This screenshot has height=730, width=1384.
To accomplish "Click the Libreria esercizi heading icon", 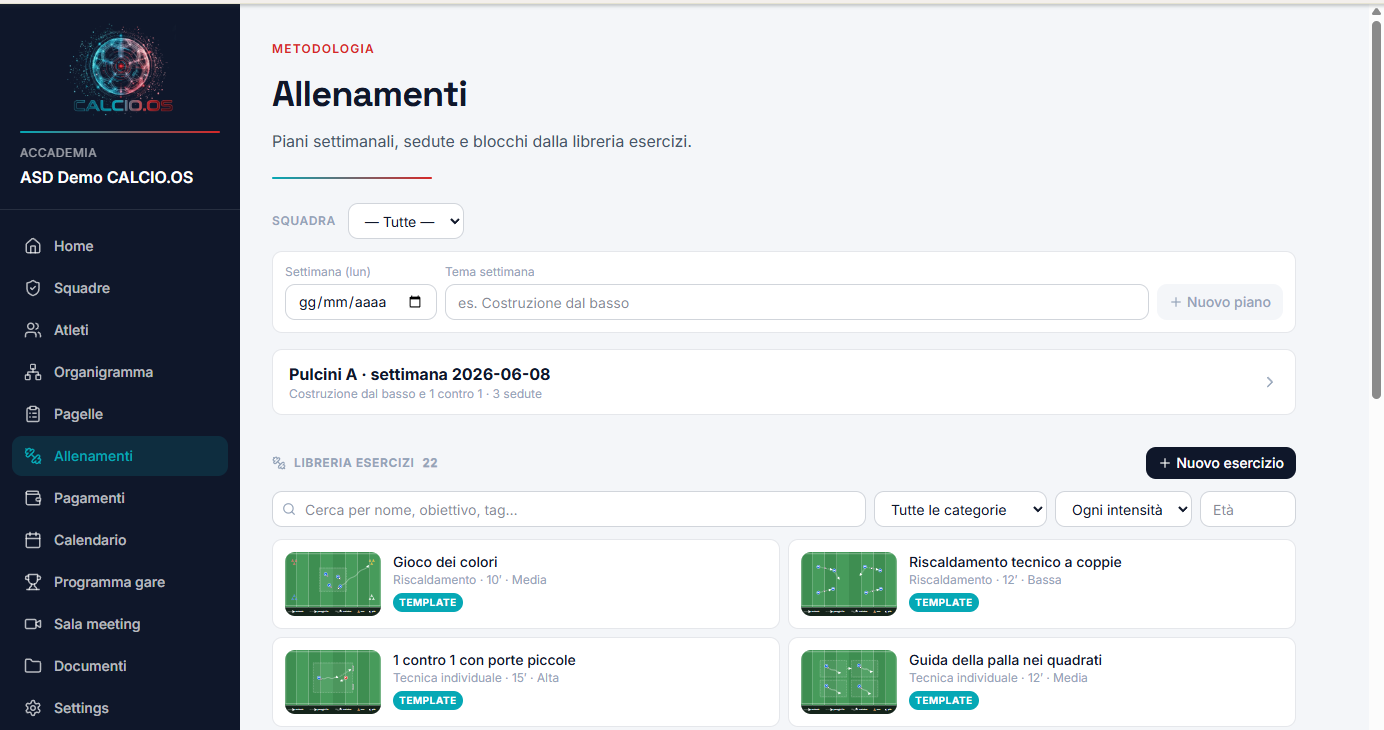I will 279,463.
